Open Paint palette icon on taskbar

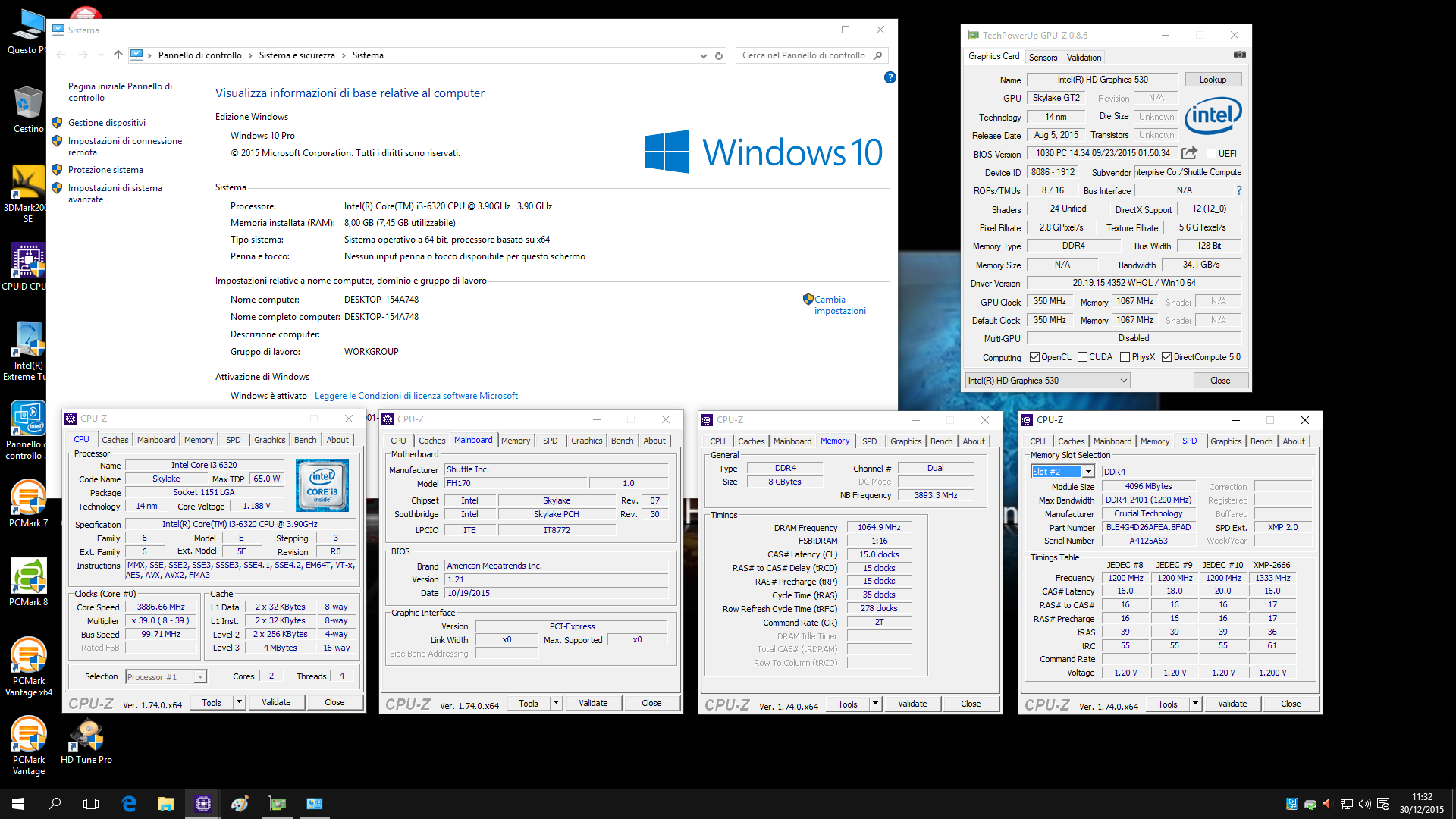(x=240, y=804)
